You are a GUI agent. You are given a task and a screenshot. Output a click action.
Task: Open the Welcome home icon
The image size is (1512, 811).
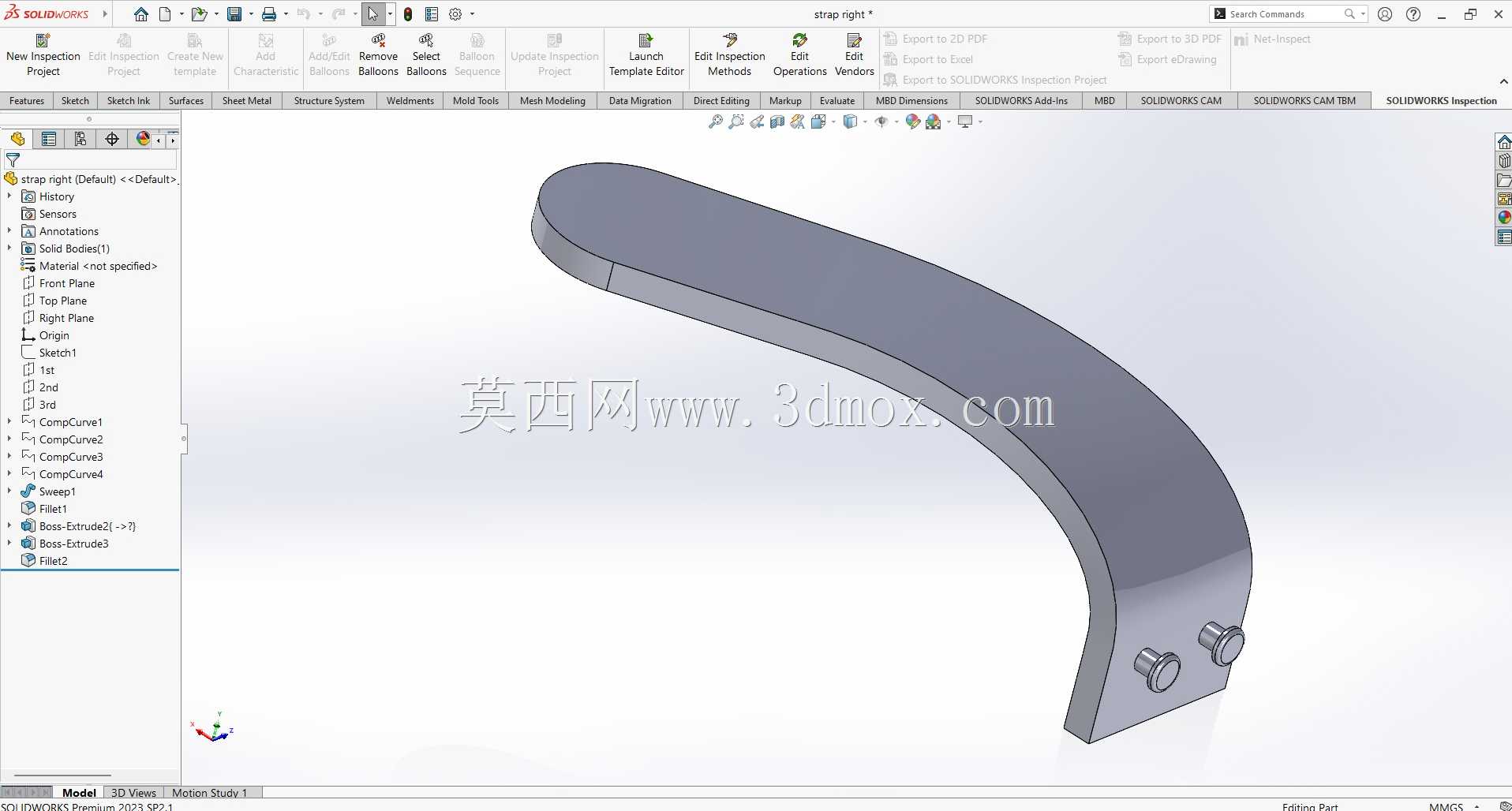[141, 14]
